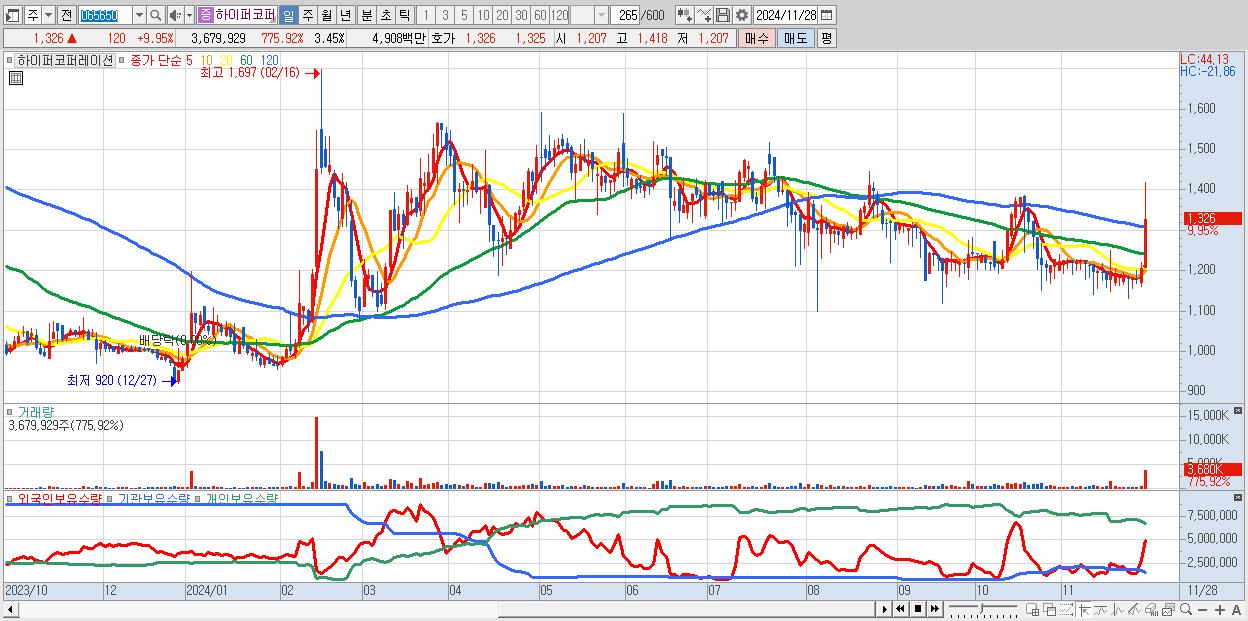This screenshot has width=1248, height=621.
Task: Click the zigzag line icon at bottom toolbar
Action: (1118, 609)
